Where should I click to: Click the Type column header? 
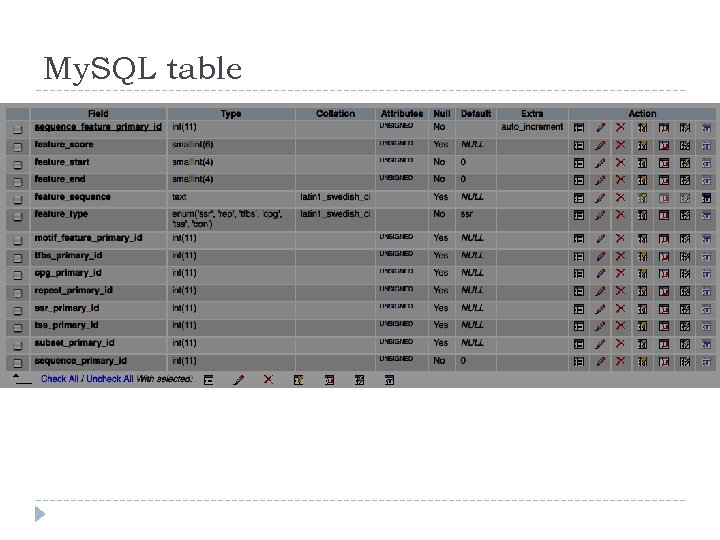click(x=231, y=113)
